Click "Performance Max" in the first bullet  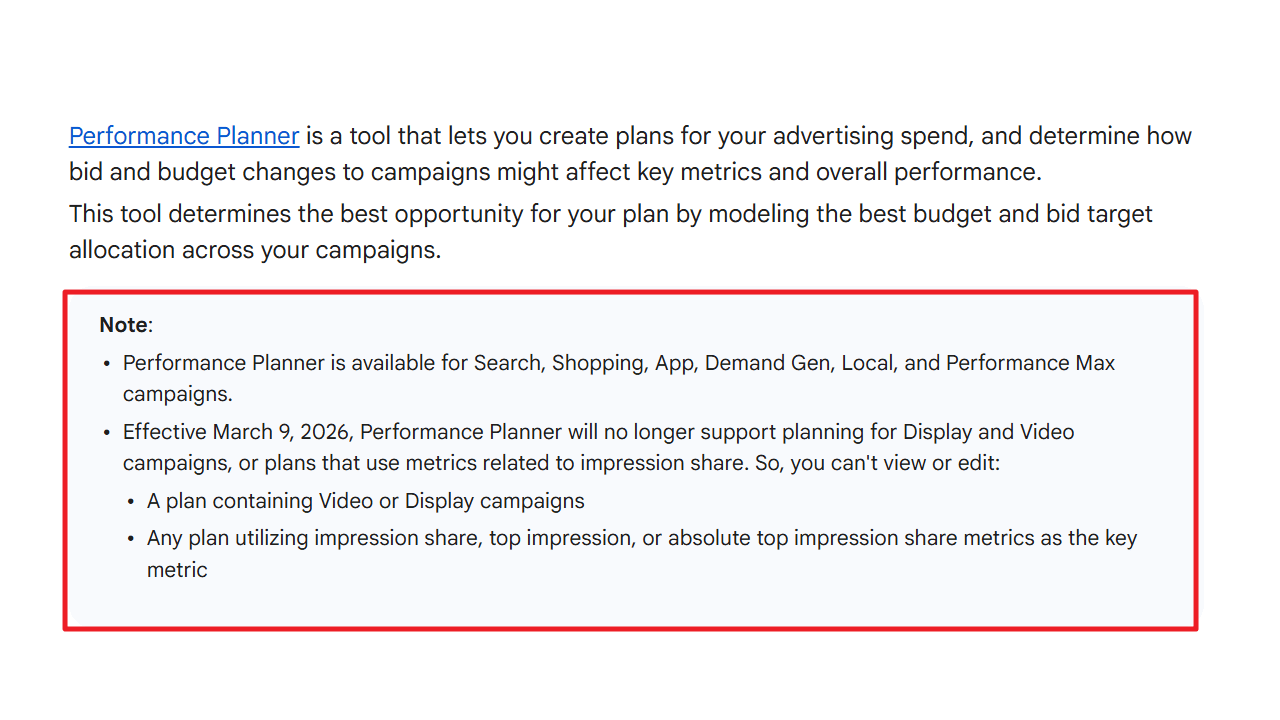1030,363
